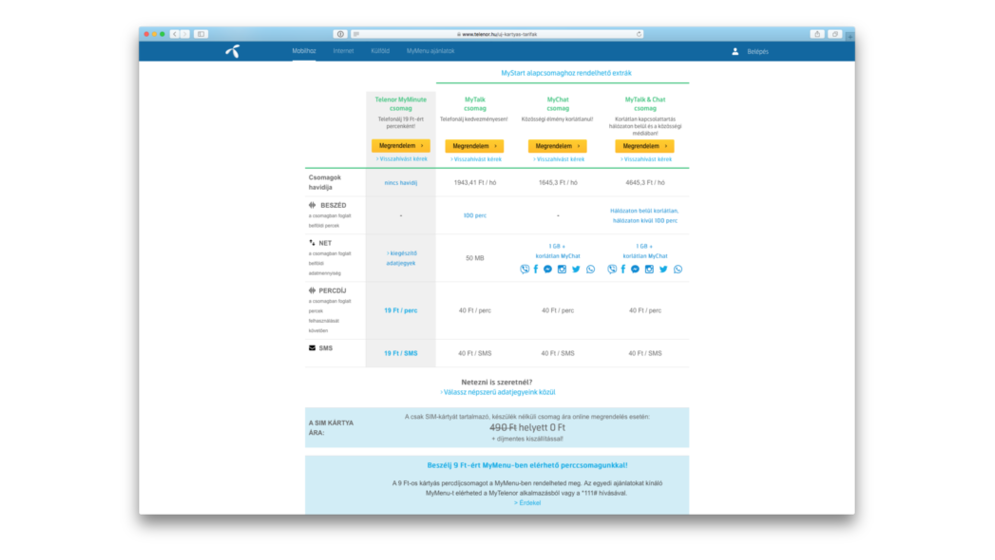
Task: Order MyTalk package with Megrendelem button
Action: point(475,146)
